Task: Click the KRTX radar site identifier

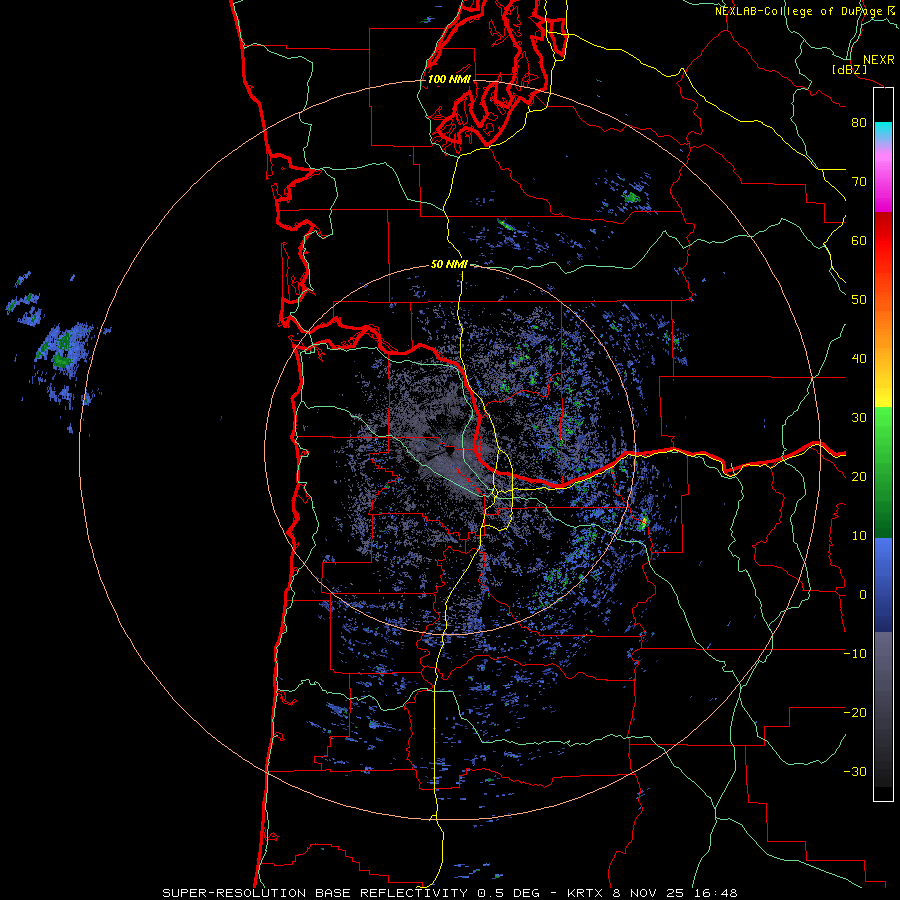Action: pyautogui.click(x=584, y=893)
